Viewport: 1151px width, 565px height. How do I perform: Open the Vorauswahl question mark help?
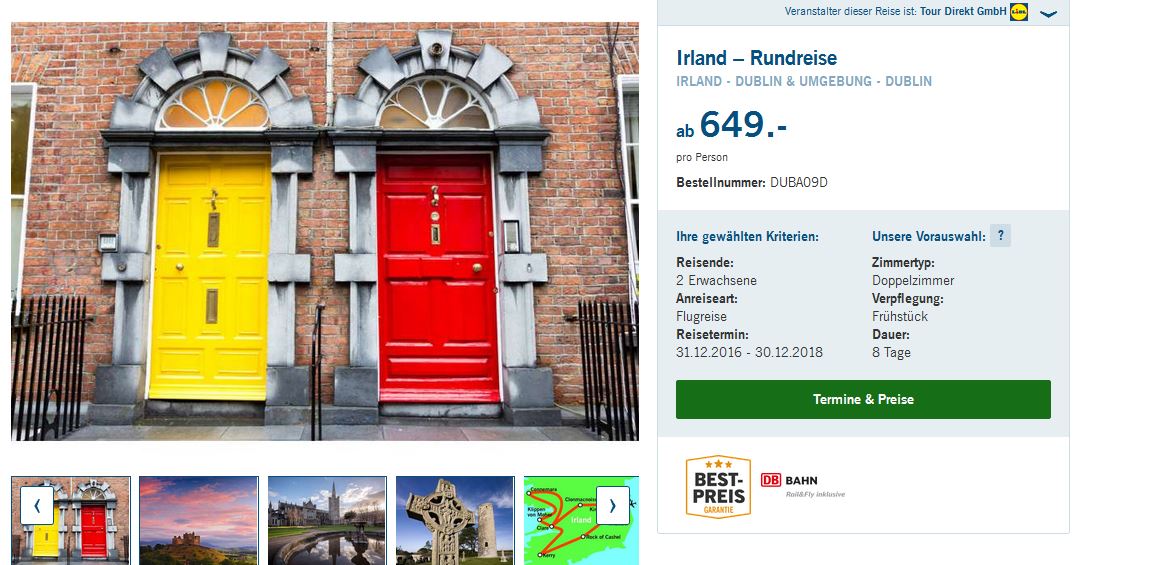(1000, 236)
